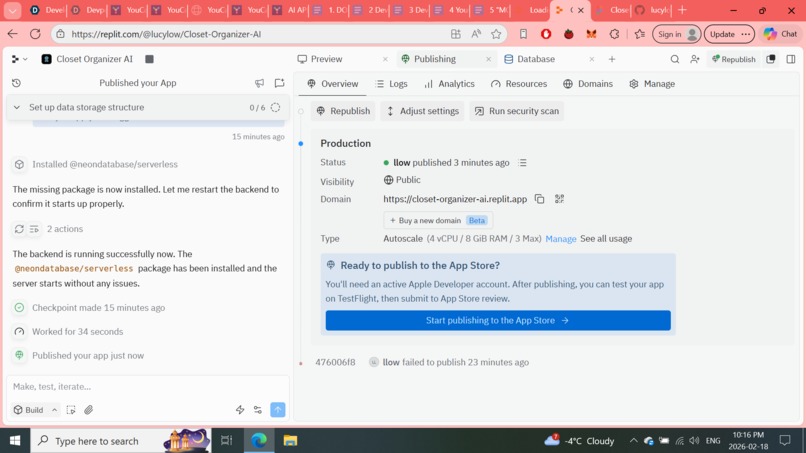Click Run security scan
Screen dimensions: 806x453
[516, 111]
